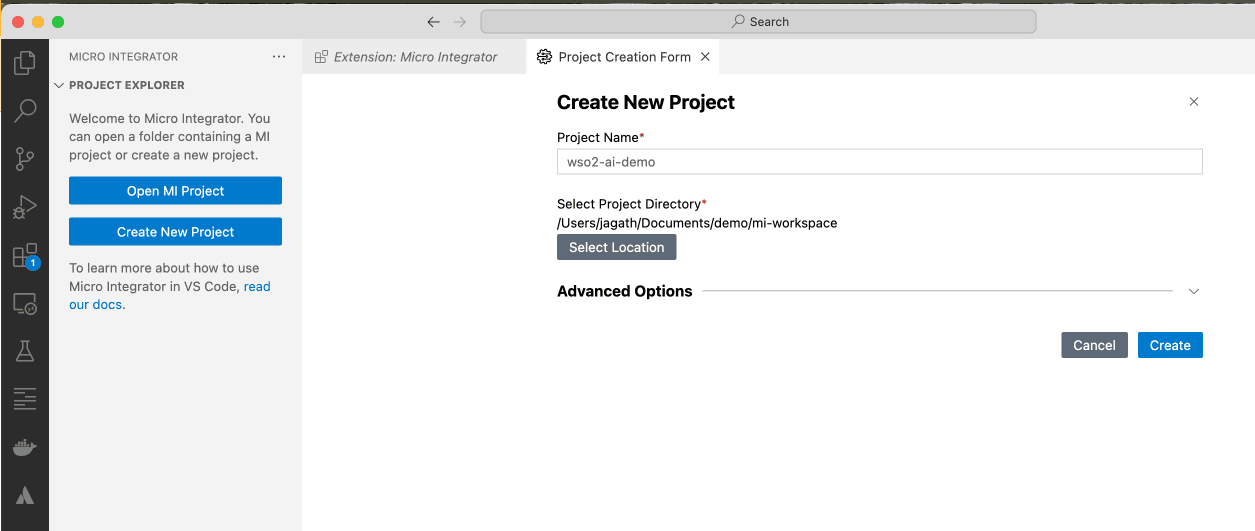Viewport: 1255px width, 531px height.
Task: Expand the Advanced Options chevron
Action: (1193, 292)
